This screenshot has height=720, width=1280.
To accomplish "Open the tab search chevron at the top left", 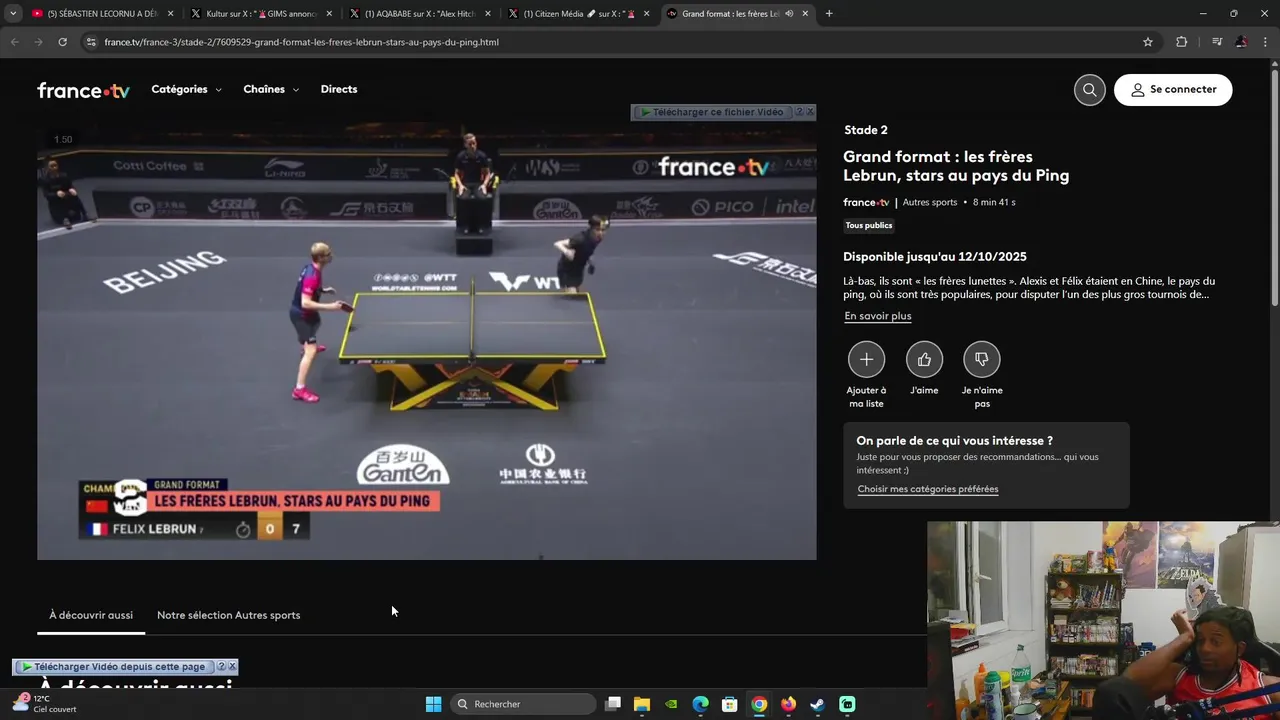I will 13,14.
